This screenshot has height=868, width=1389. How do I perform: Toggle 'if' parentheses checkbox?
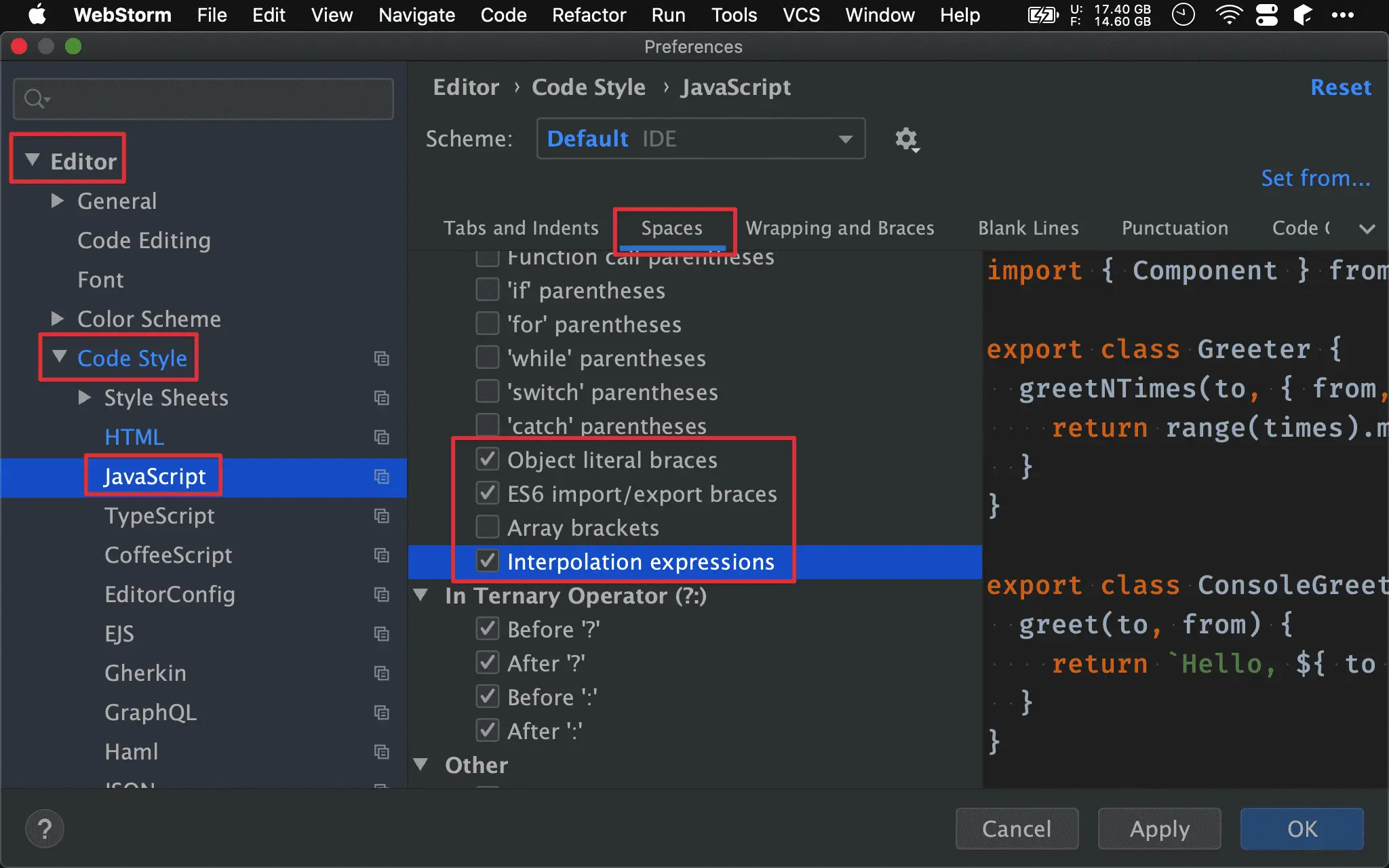coord(488,290)
